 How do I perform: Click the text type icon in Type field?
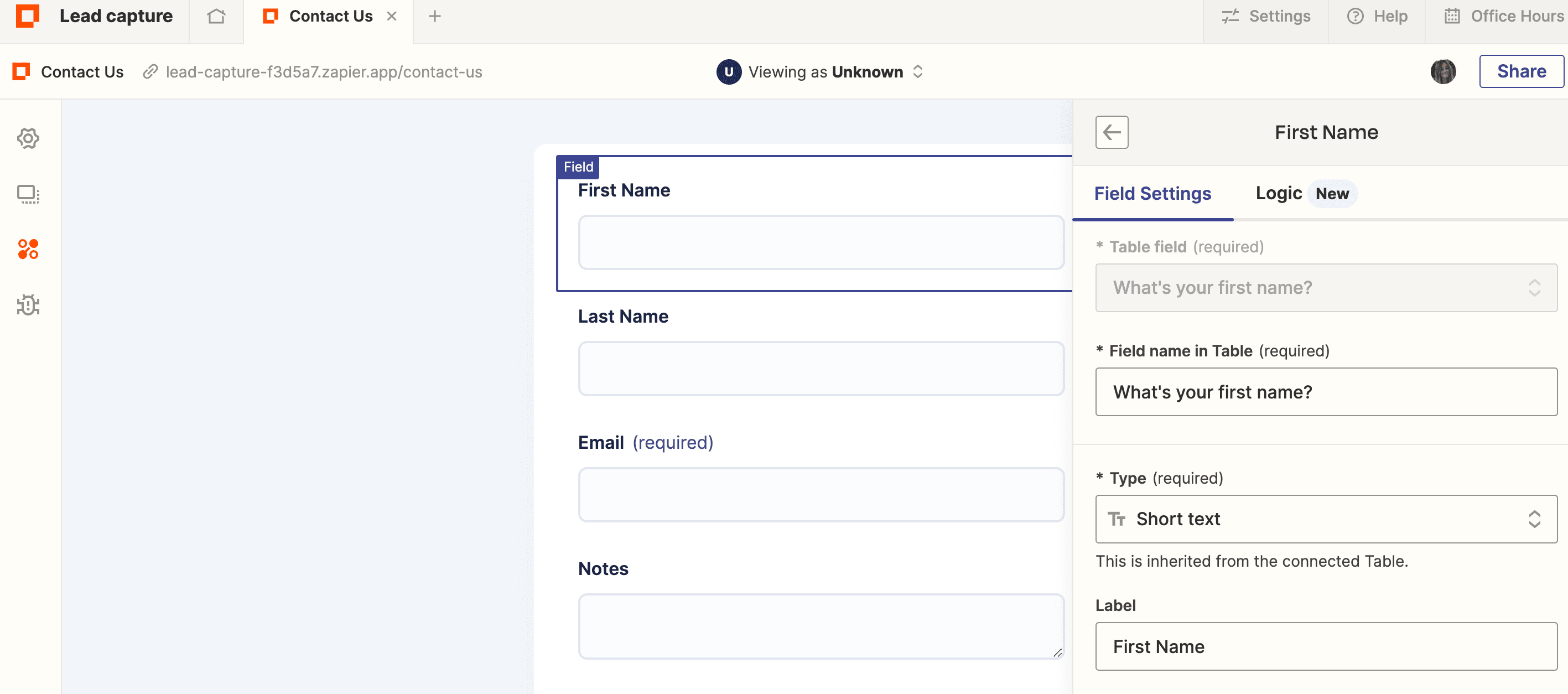click(1117, 519)
